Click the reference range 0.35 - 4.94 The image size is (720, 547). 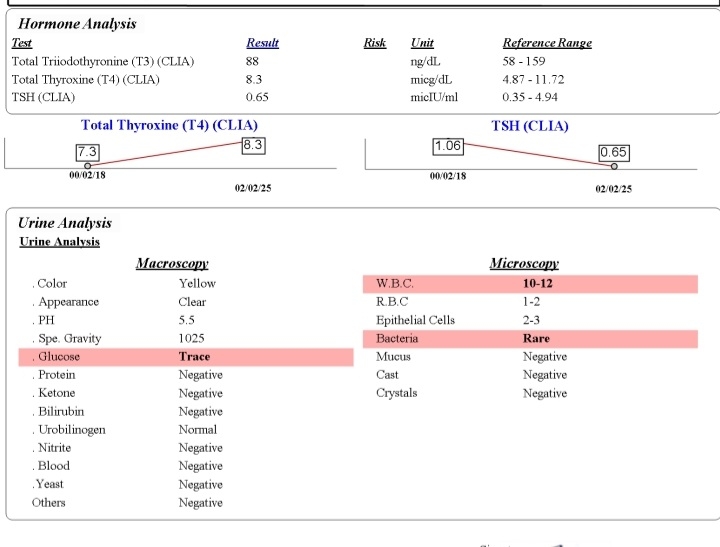[x=530, y=97]
